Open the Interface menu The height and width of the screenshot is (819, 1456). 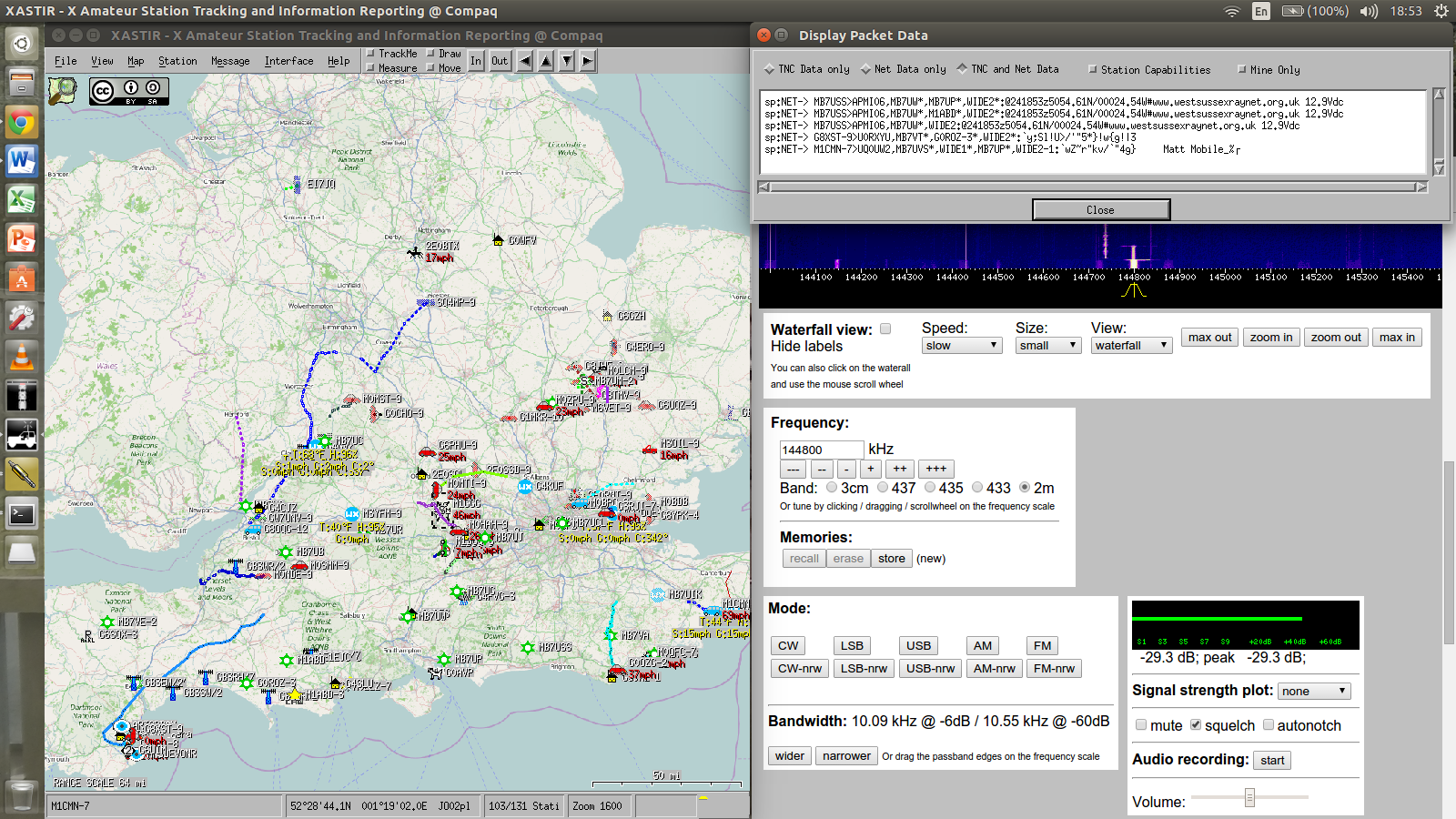pos(288,61)
